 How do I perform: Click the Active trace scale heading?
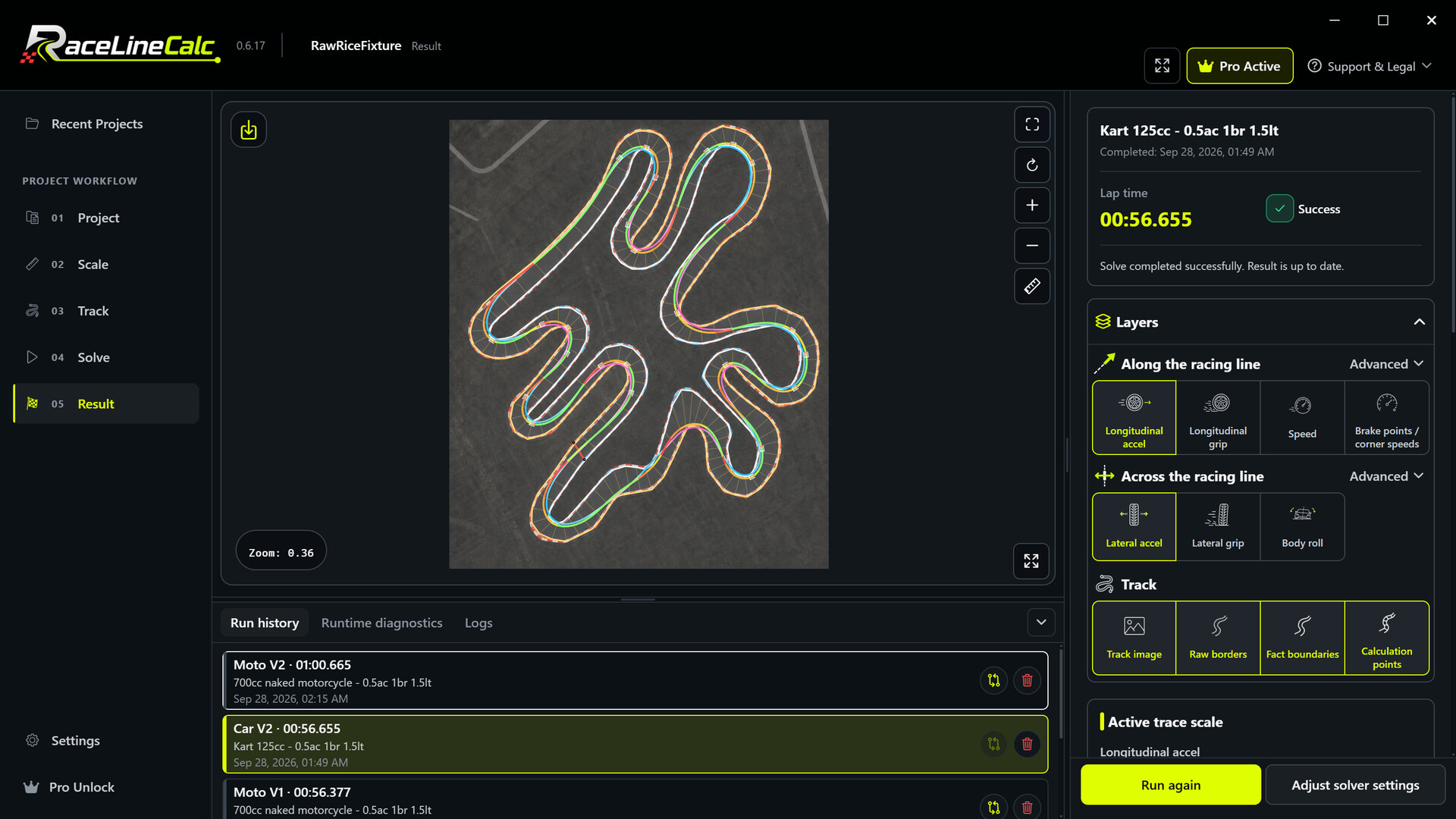[1165, 722]
